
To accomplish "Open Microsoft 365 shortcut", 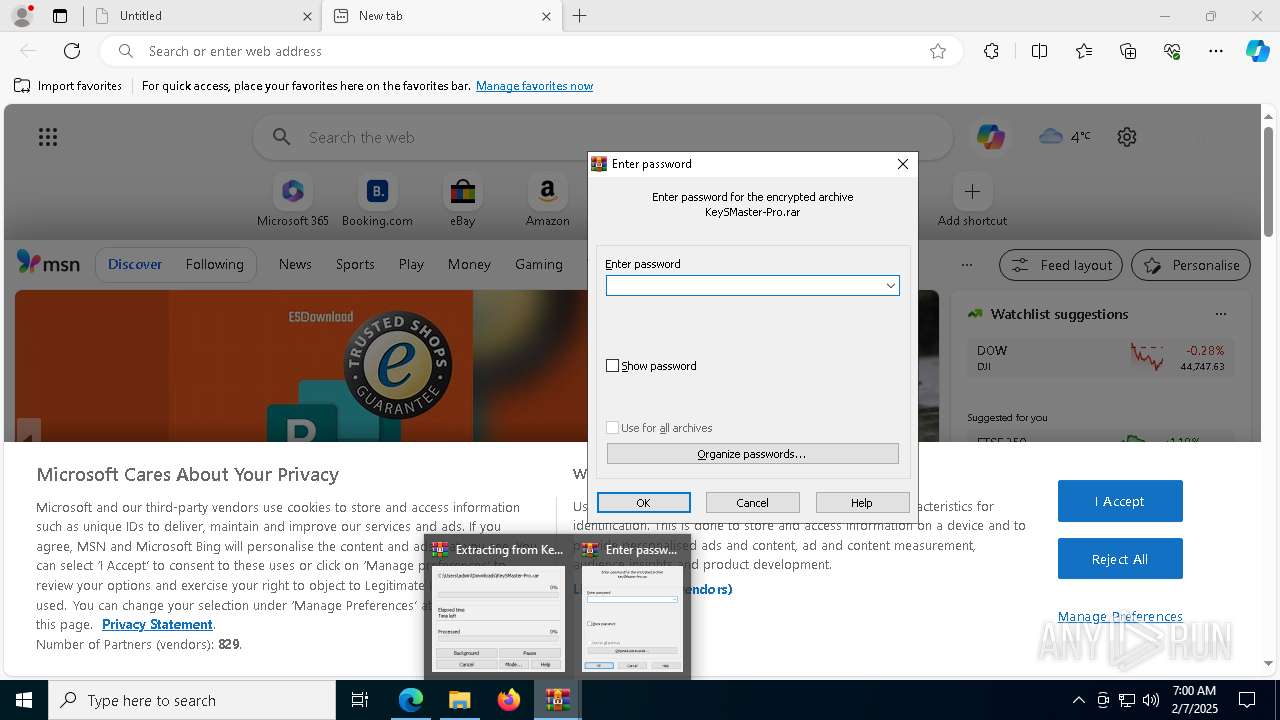I will tap(293, 201).
